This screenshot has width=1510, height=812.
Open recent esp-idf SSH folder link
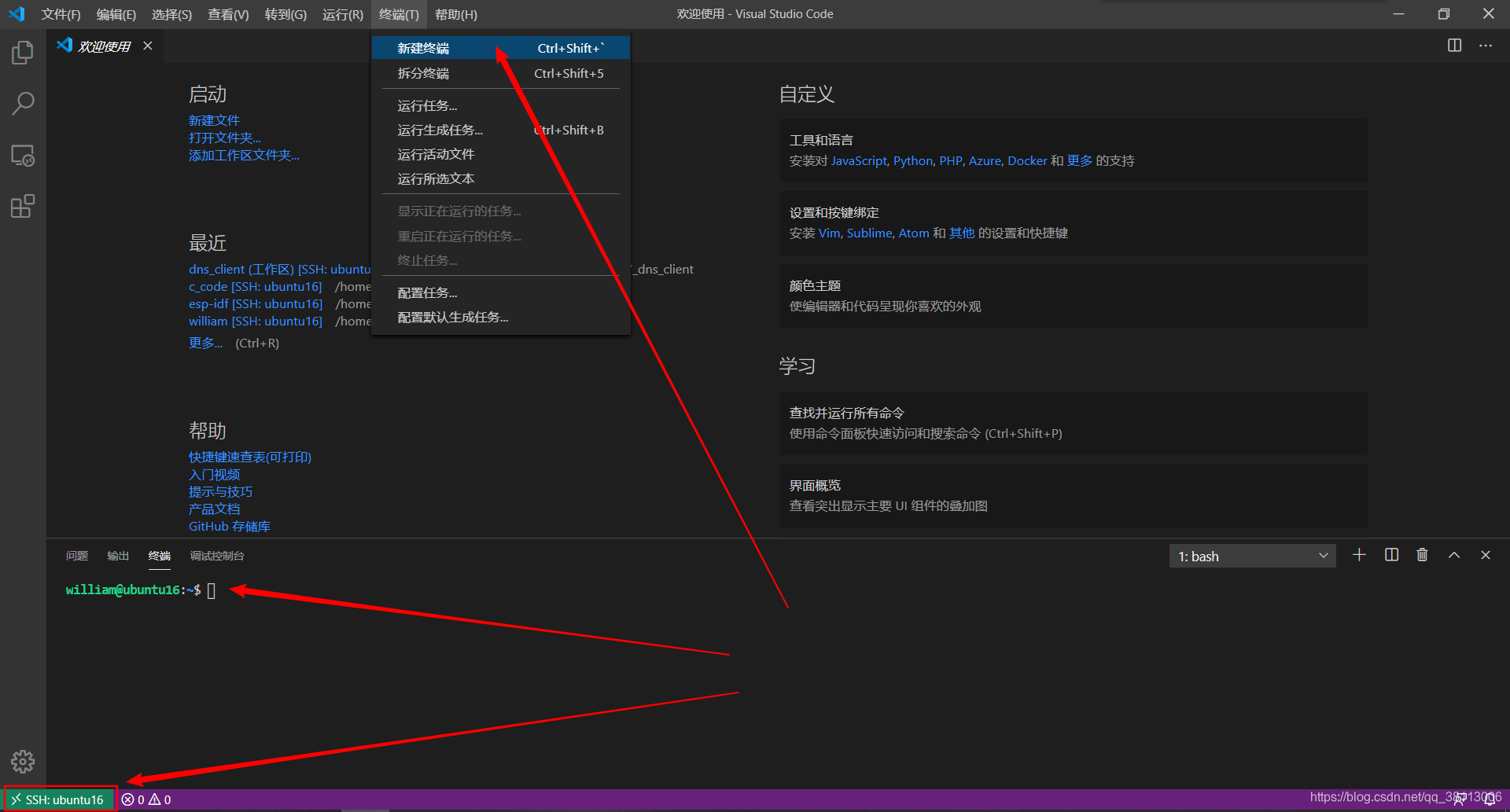coord(256,303)
